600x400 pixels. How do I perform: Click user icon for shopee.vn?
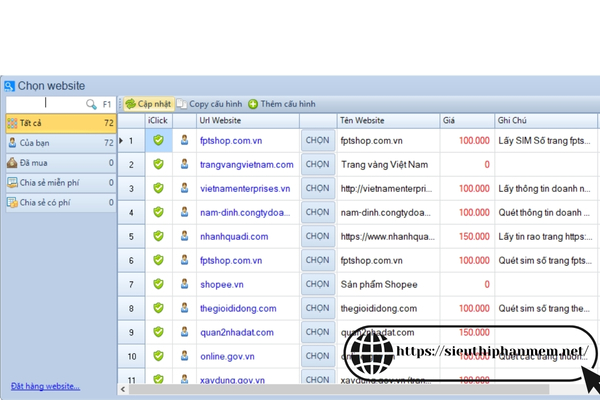184,284
